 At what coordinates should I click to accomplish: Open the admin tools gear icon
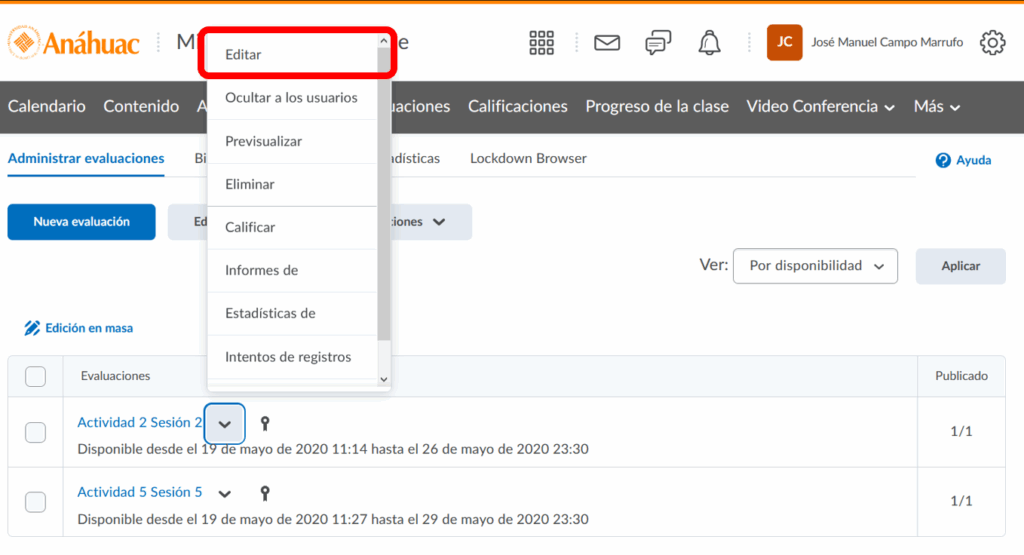point(992,42)
